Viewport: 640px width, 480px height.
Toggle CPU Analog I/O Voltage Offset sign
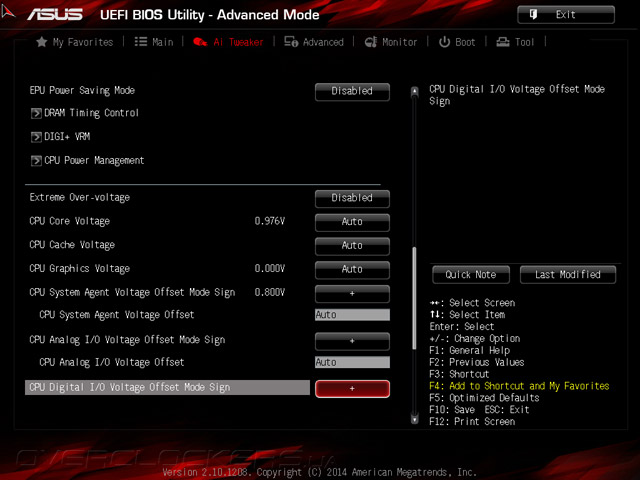(352, 341)
